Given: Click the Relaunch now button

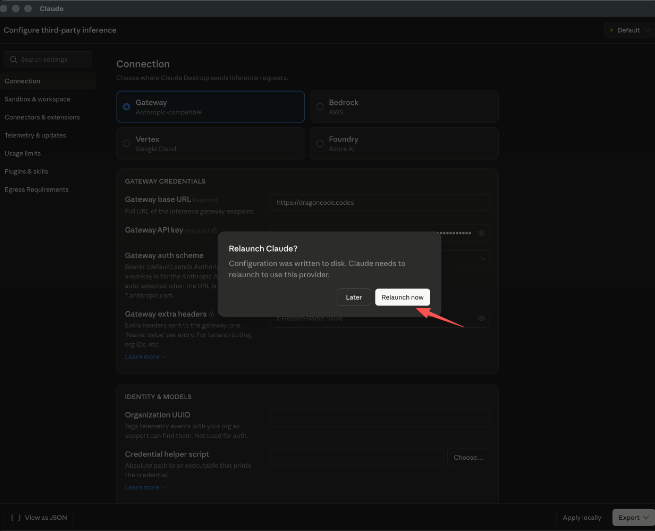Looking at the screenshot, I should pyautogui.click(x=402, y=297).
